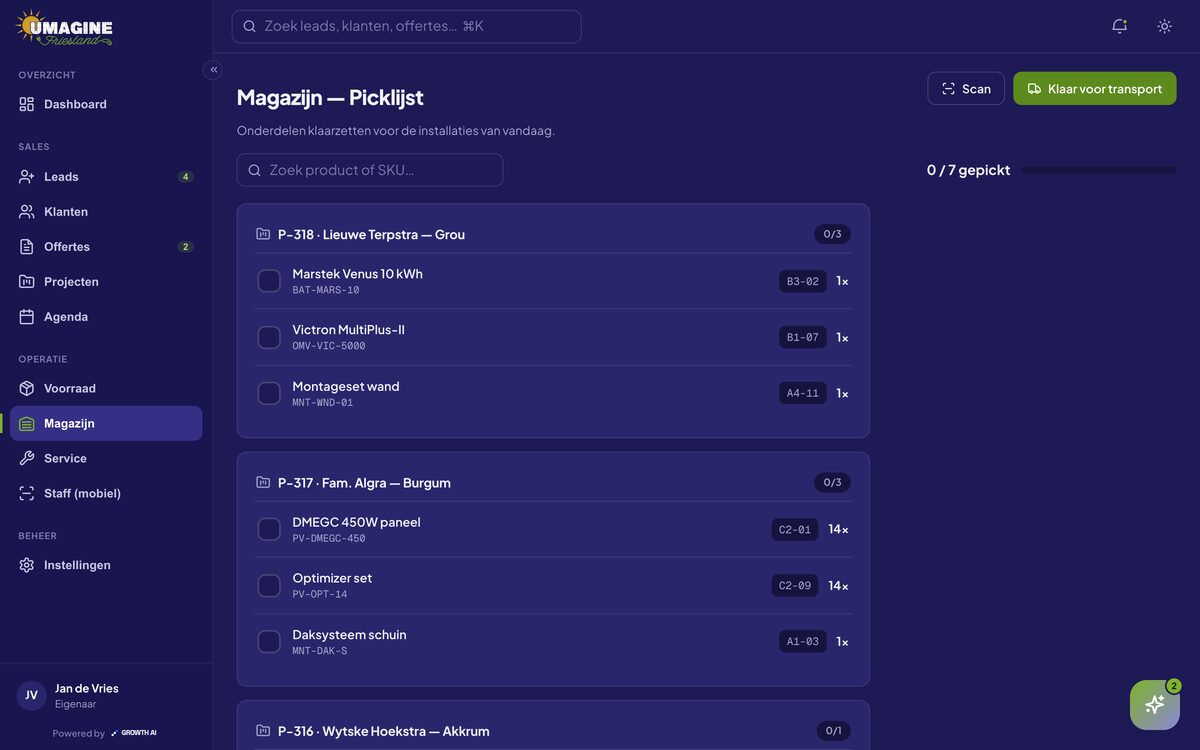Mark Montageset wand as picked

pyautogui.click(x=269, y=393)
